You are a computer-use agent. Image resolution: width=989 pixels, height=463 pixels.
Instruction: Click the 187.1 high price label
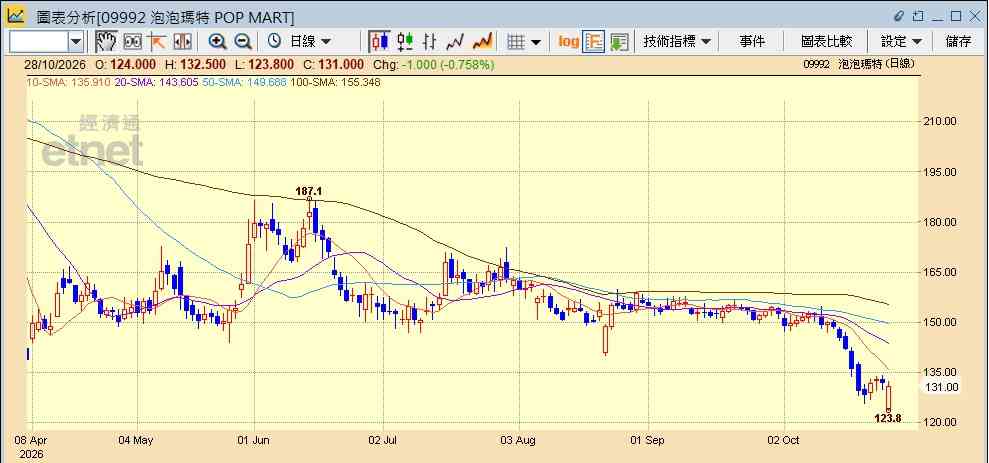(308, 191)
